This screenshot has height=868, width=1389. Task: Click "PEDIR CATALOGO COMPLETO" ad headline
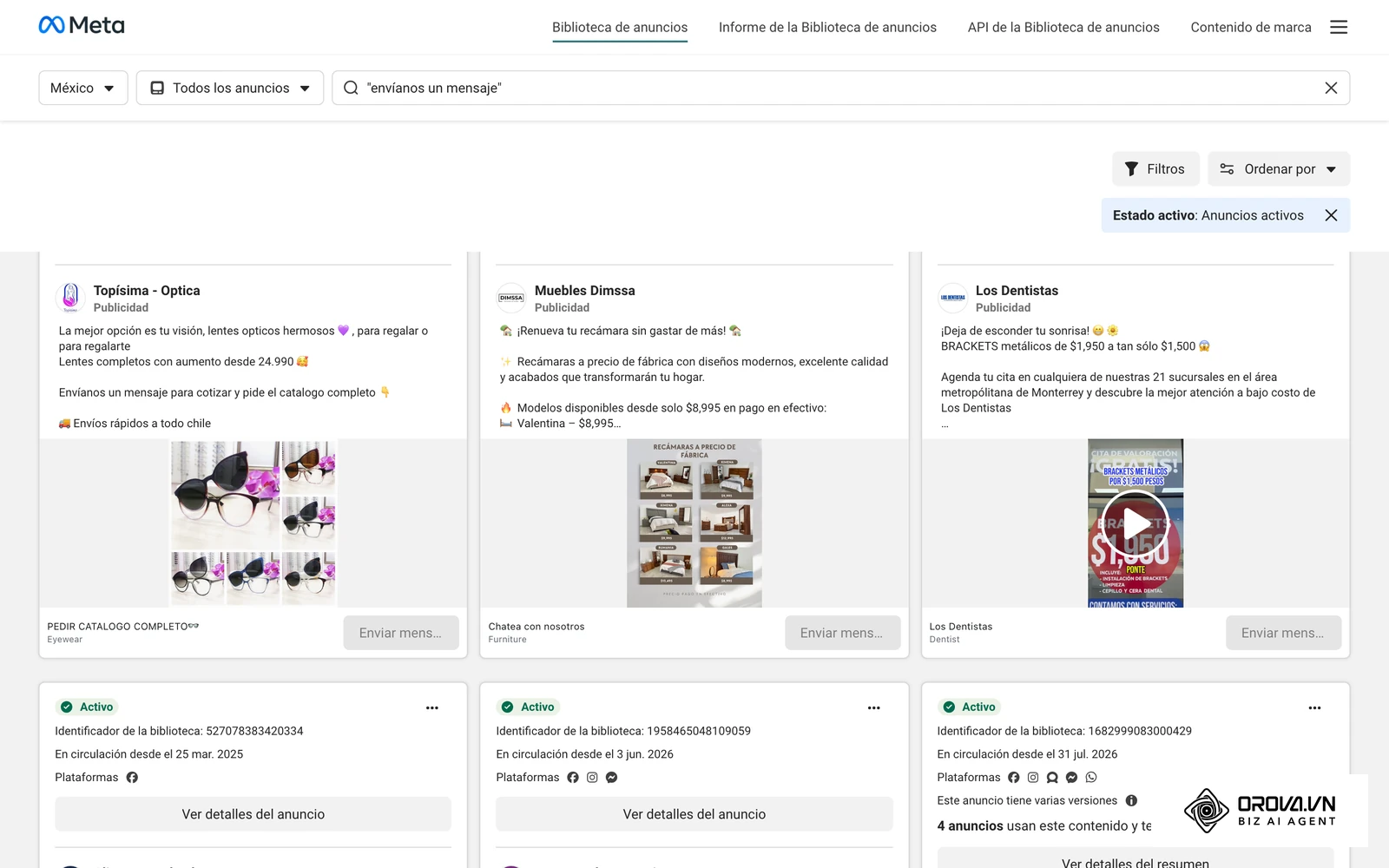click(123, 626)
